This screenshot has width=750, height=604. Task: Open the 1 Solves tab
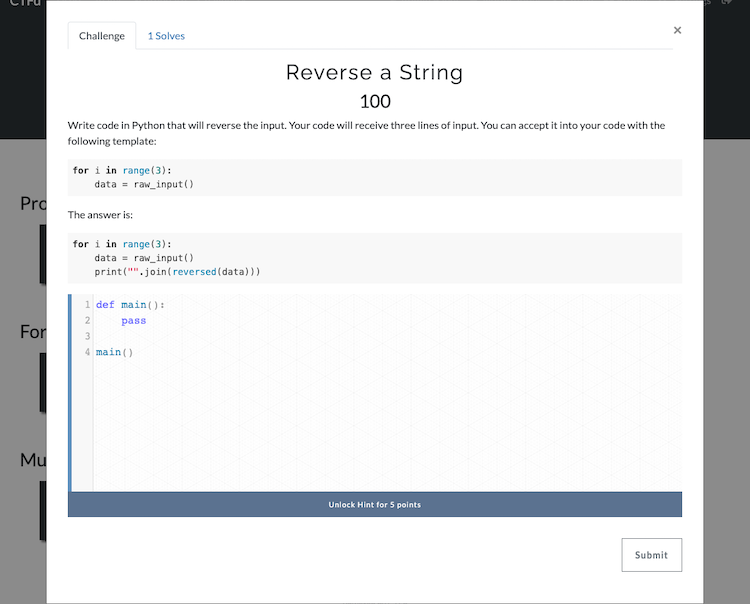point(166,36)
